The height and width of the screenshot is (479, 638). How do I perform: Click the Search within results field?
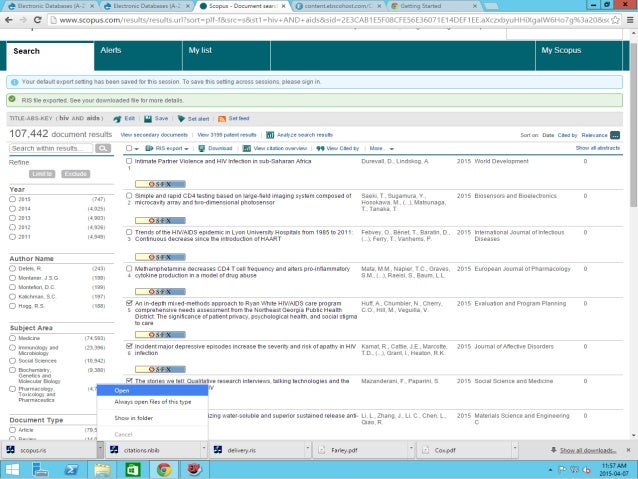(x=51, y=148)
